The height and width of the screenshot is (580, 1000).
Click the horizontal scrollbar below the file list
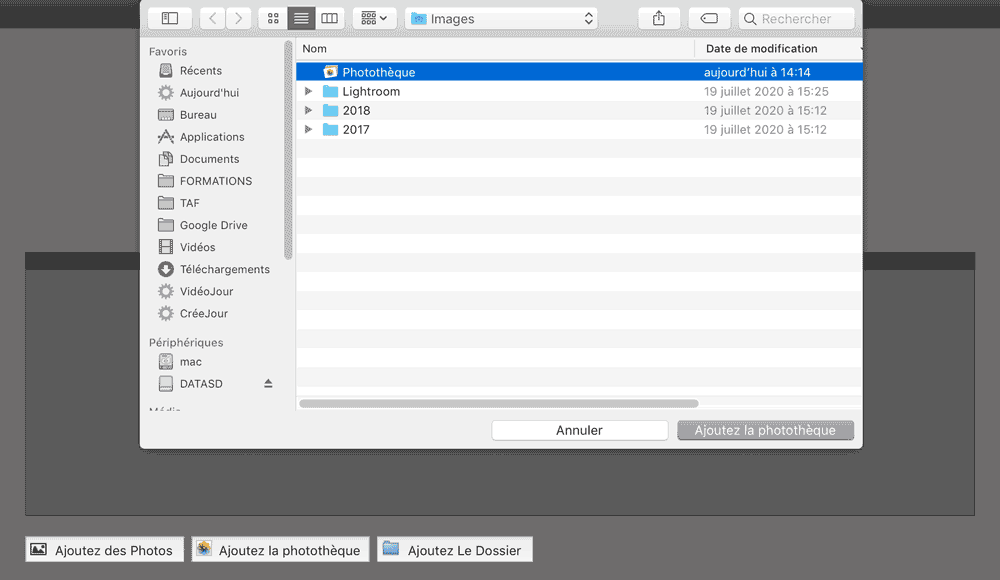click(500, 404)
